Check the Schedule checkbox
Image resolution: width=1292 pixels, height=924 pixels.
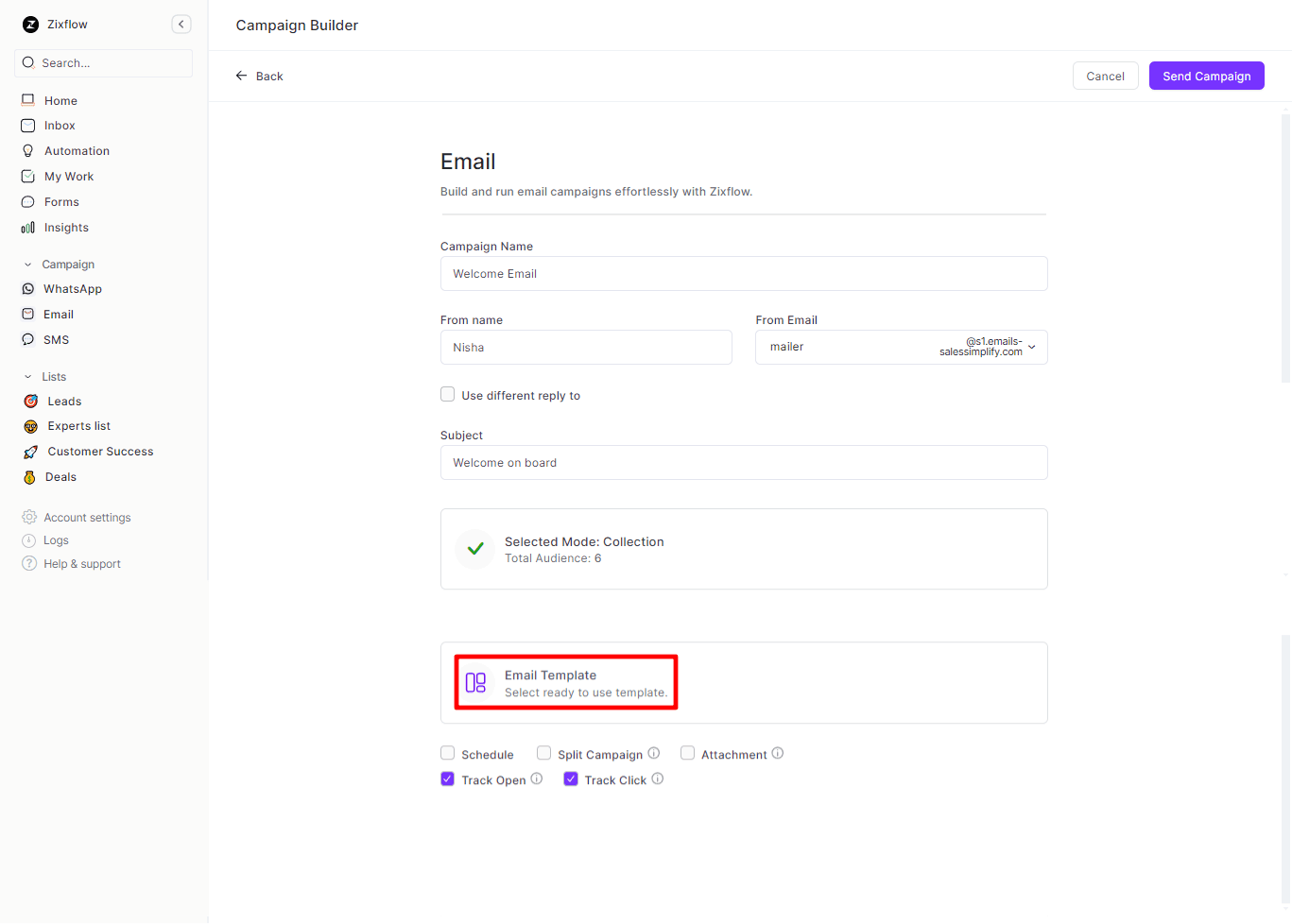click(448, 753)
